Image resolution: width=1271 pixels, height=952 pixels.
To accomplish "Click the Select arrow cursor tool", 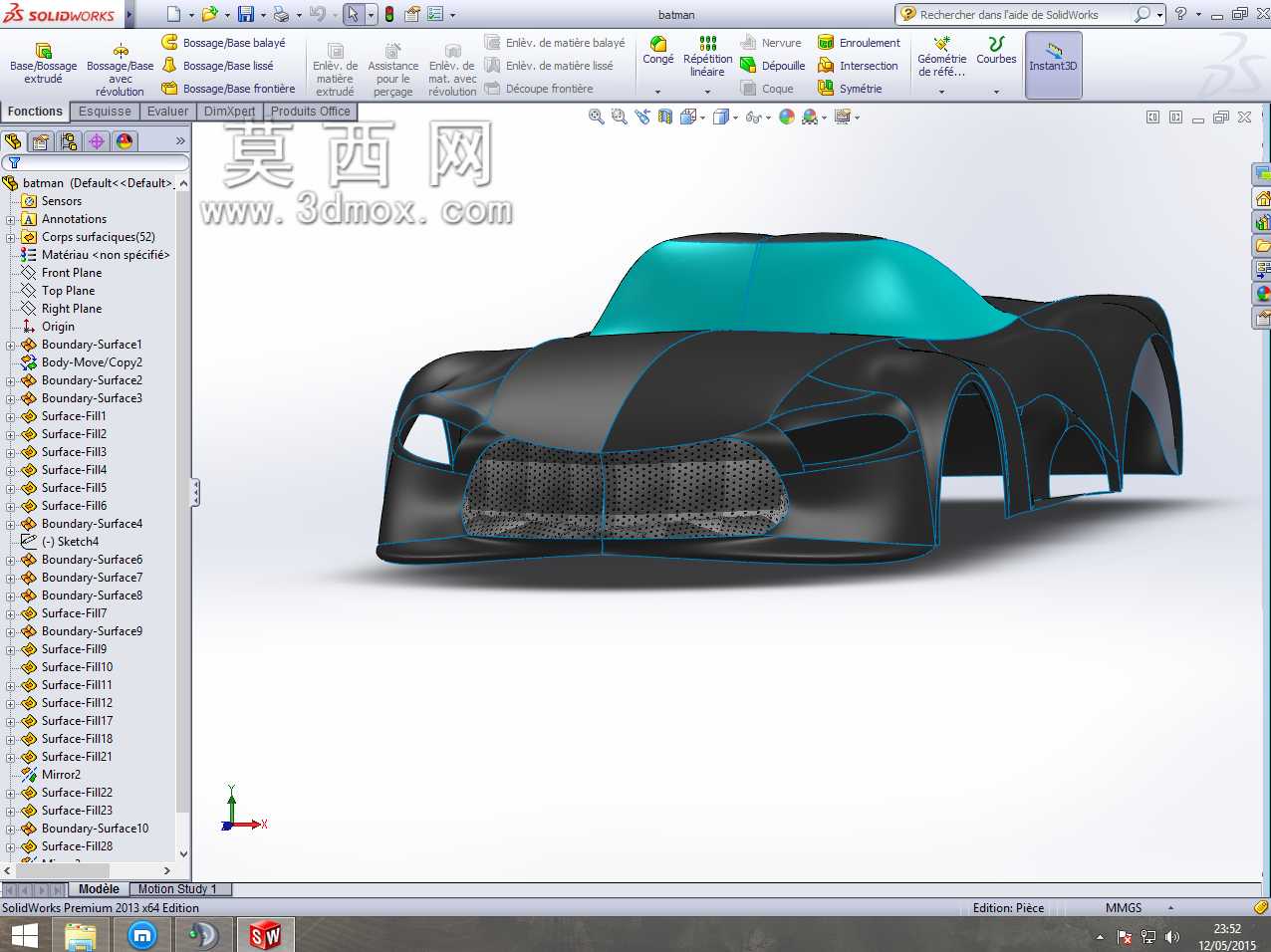I will [353, 14].
